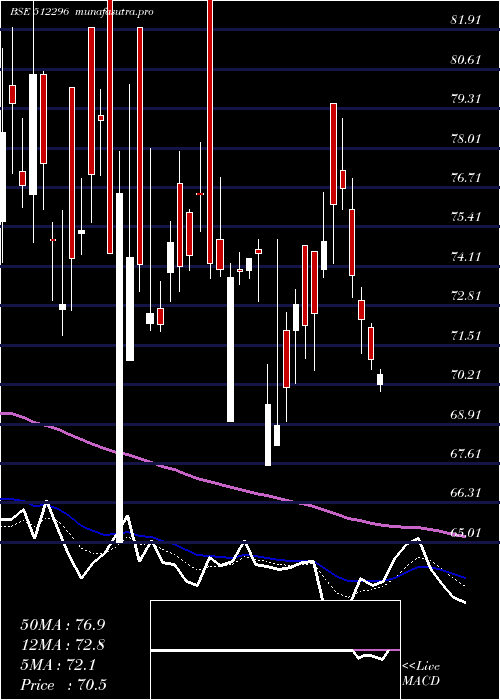Select the 80.61 price axis label
500x700 pixels.
coord(466,59)
